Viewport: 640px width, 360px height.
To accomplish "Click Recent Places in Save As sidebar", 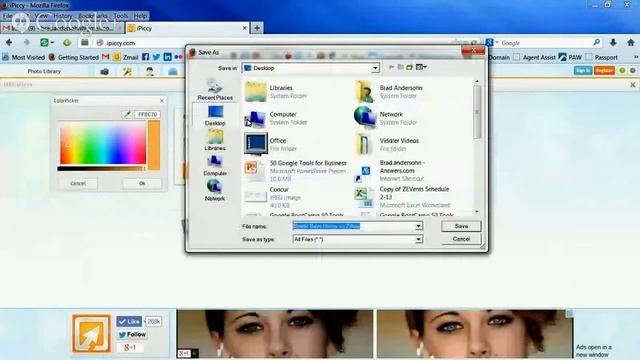I will coord(215,89).
